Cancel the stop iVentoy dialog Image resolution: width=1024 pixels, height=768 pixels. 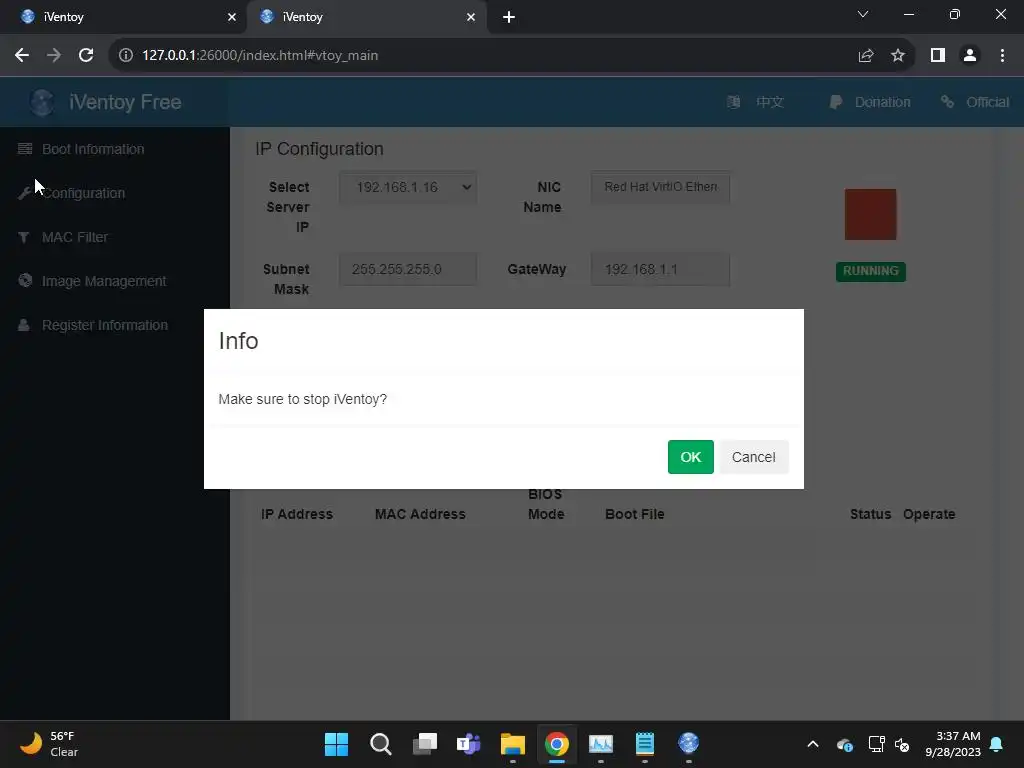click(754, 457)
